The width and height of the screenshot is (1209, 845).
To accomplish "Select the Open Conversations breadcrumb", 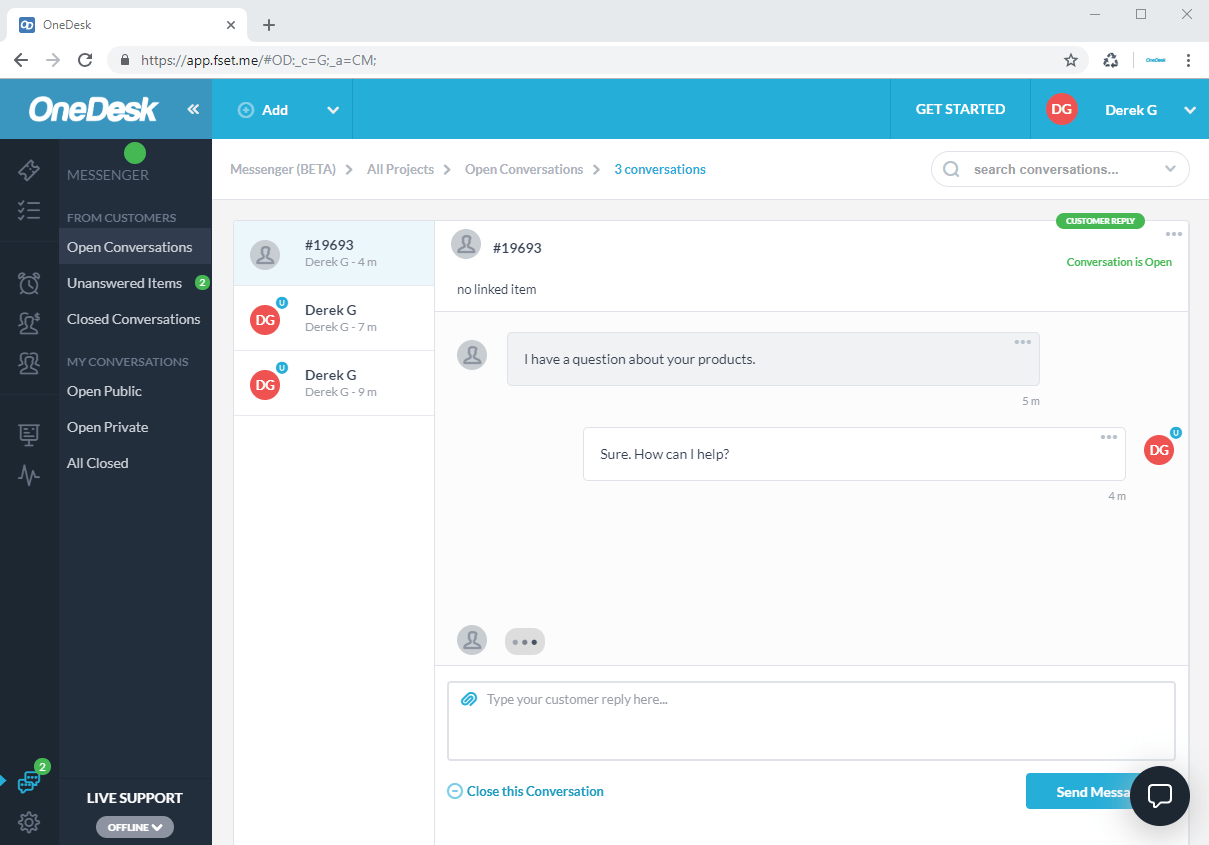I will (524, 169).
